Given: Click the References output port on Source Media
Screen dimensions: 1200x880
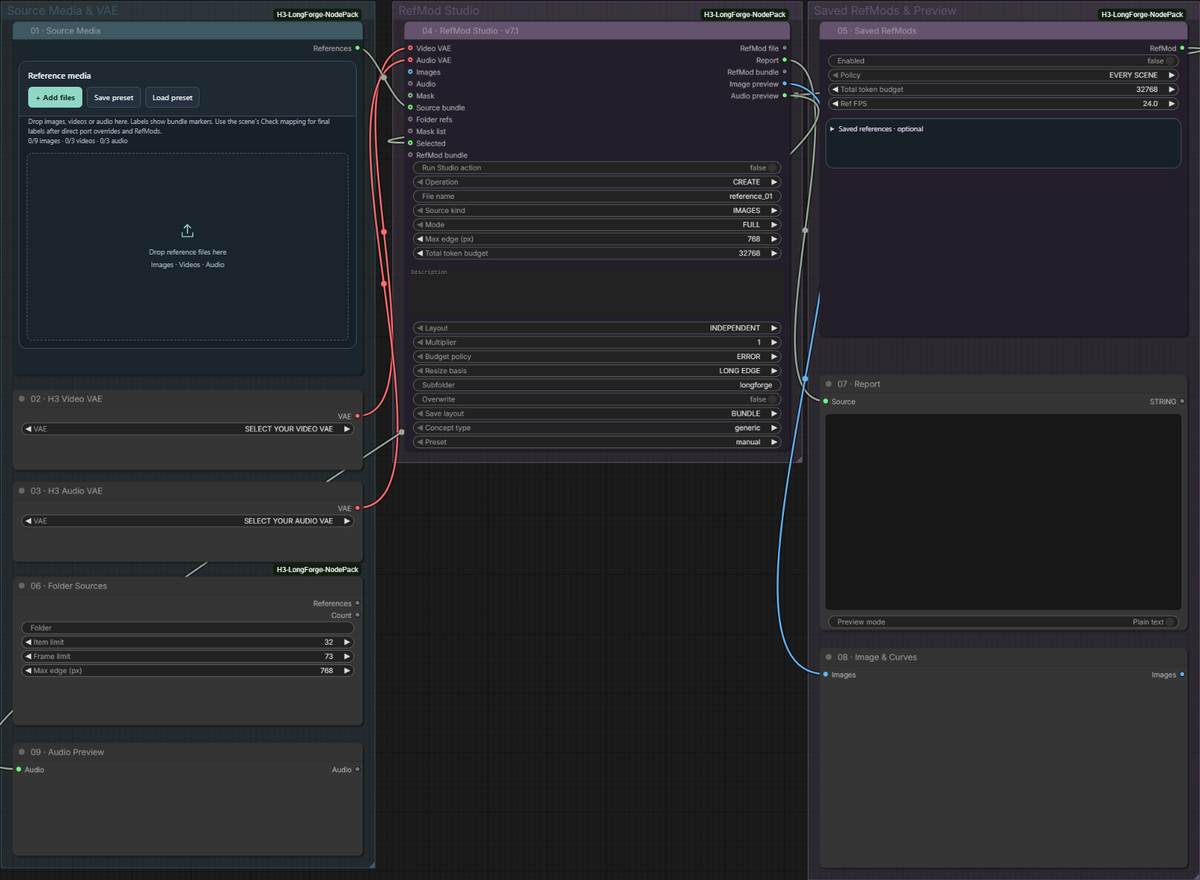Looking at the screenshot, I should click(357, 48).
